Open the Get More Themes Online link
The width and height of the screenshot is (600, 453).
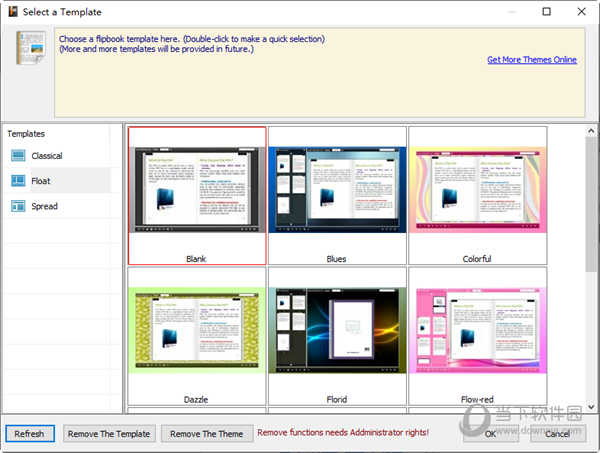[x=532, y=60]
